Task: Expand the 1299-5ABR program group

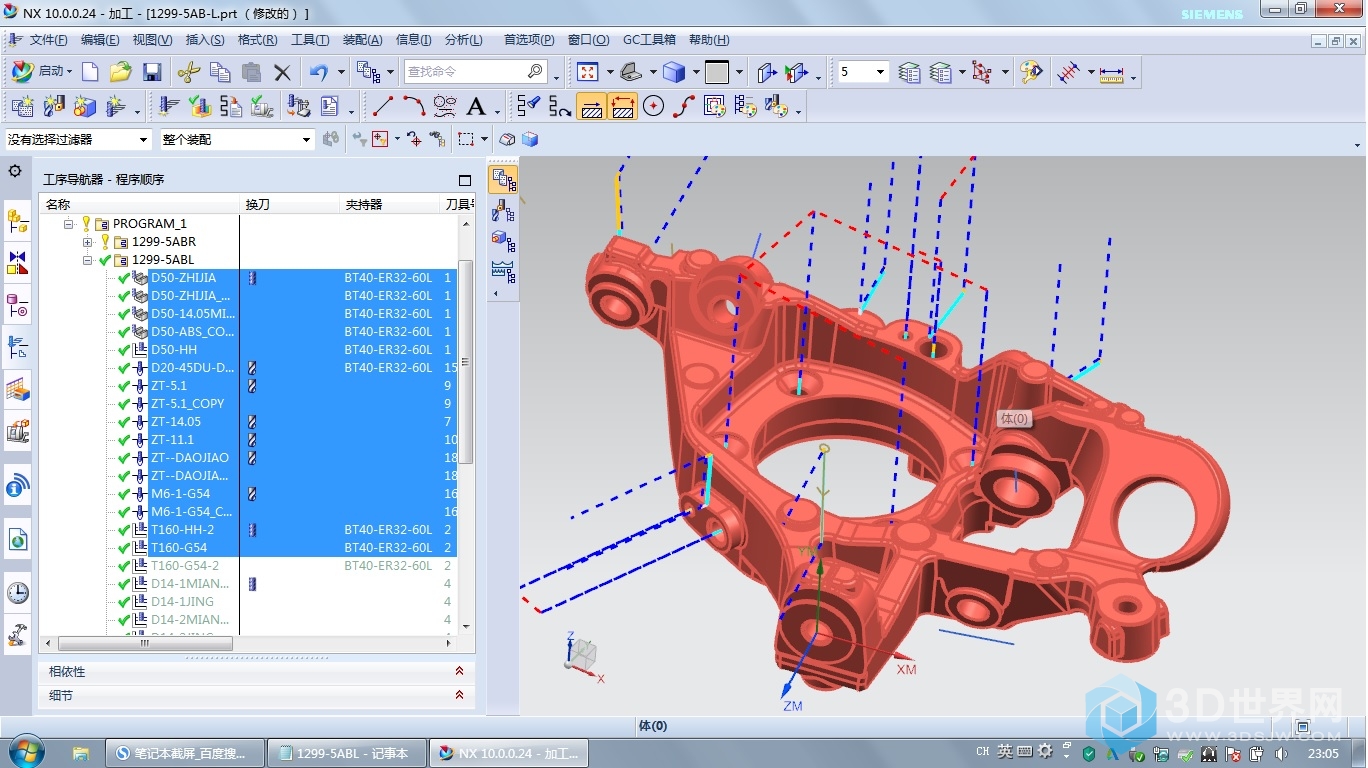Action: tap(88, 242)
